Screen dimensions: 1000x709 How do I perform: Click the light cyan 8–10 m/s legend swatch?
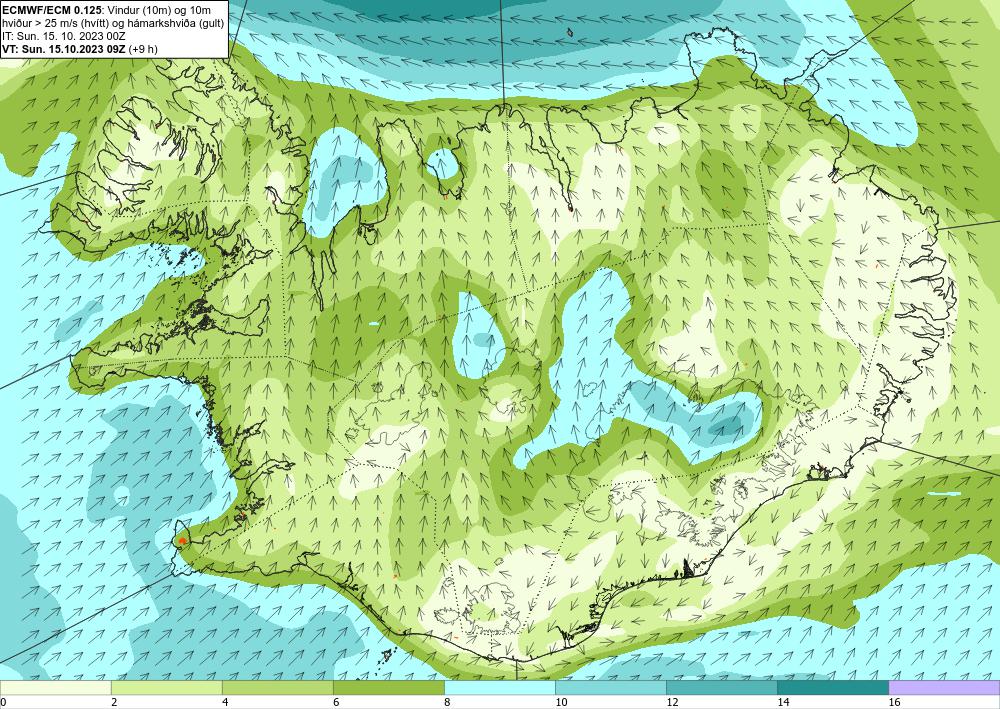pos(500,688)
